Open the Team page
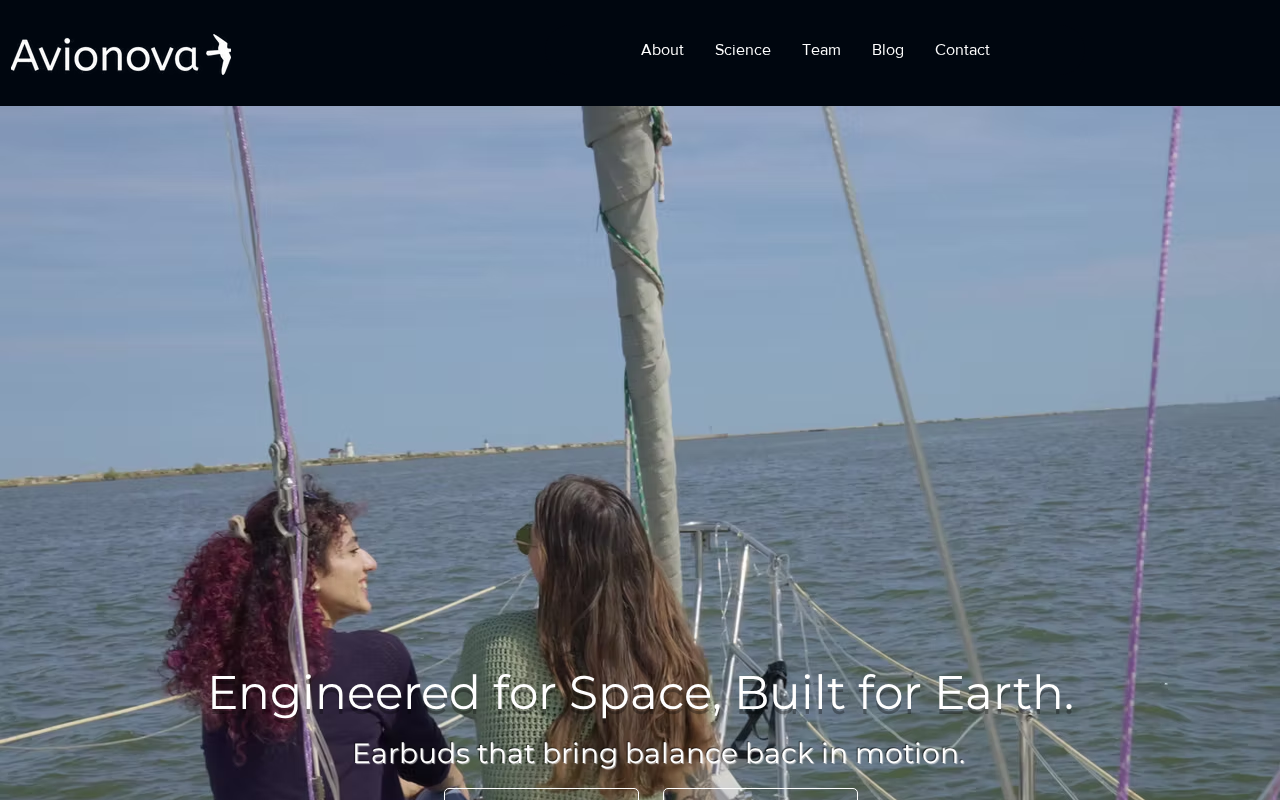The height and width of the screenshot is (800, 1280). 821,50
